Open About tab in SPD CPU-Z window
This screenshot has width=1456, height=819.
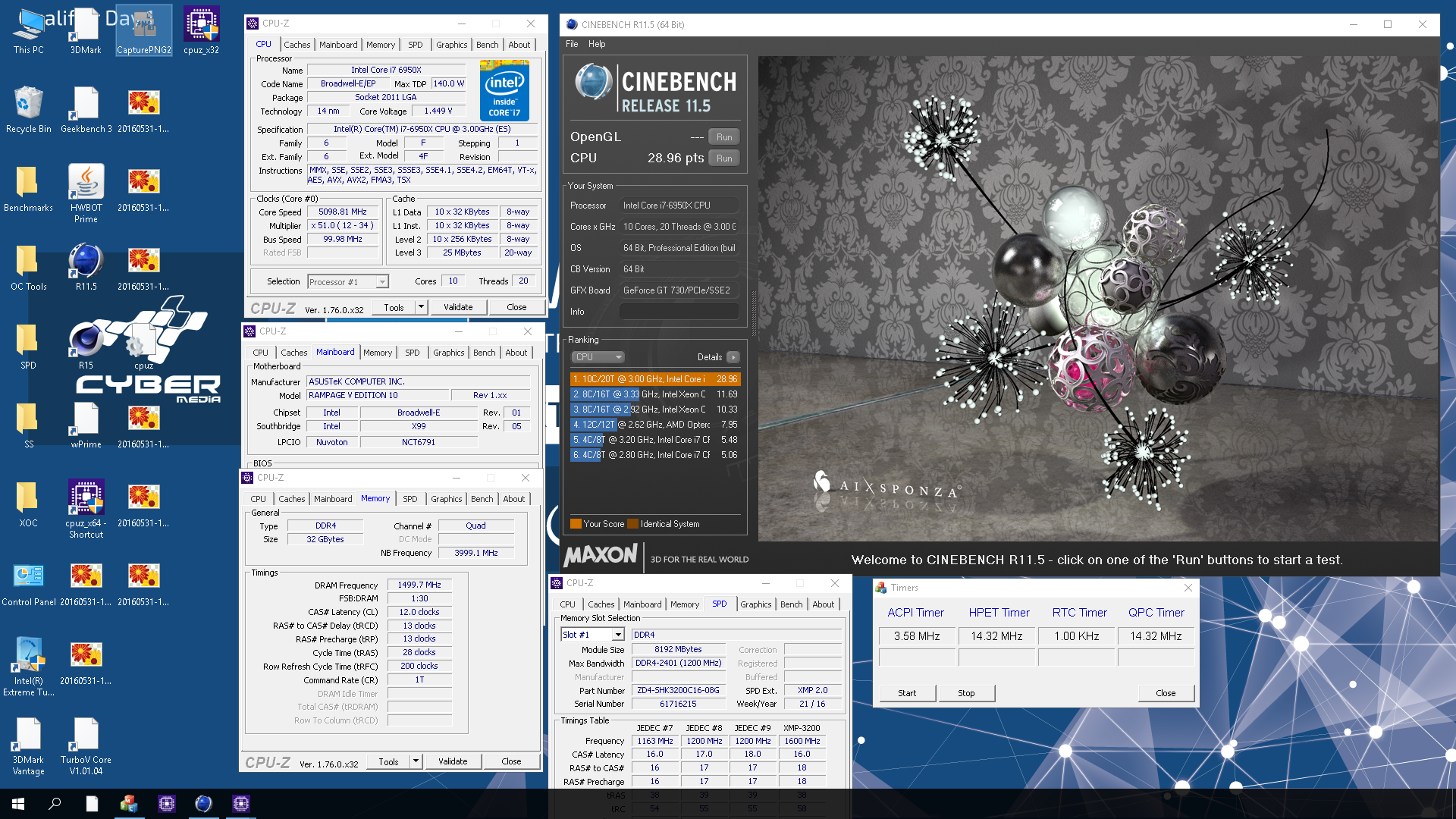[824, 604]
